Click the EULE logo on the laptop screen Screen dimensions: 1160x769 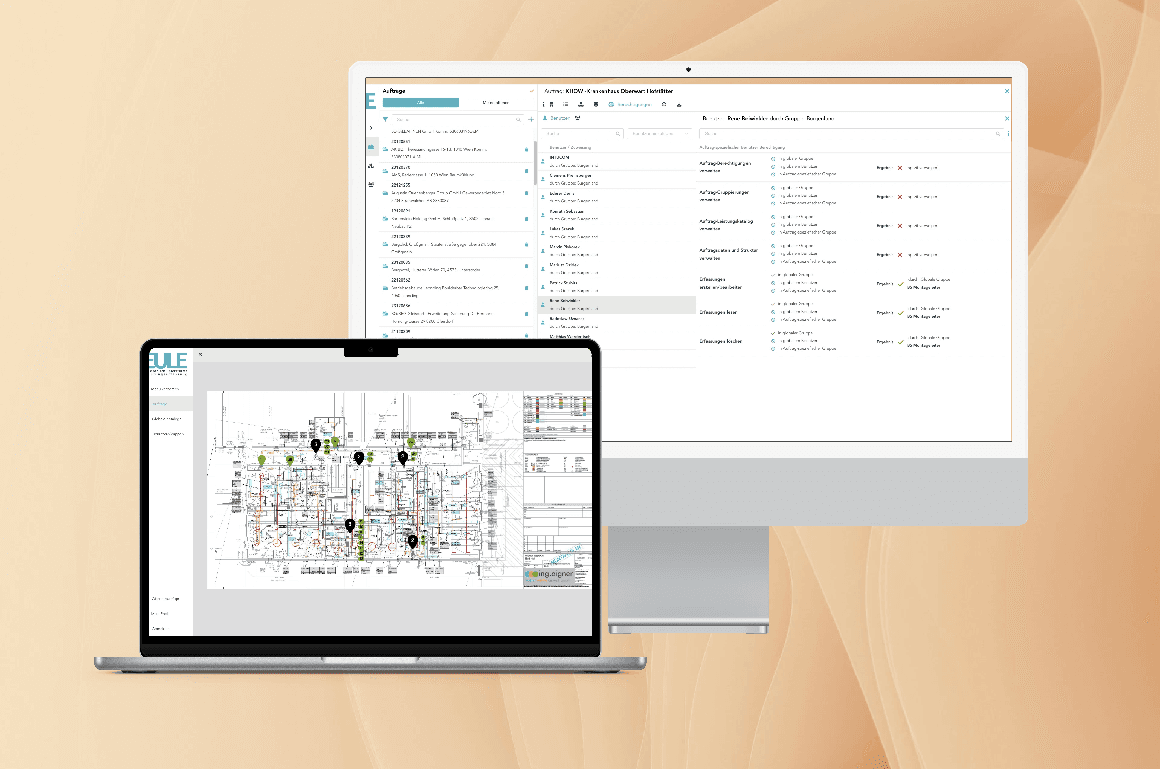[x=168, y=363]
